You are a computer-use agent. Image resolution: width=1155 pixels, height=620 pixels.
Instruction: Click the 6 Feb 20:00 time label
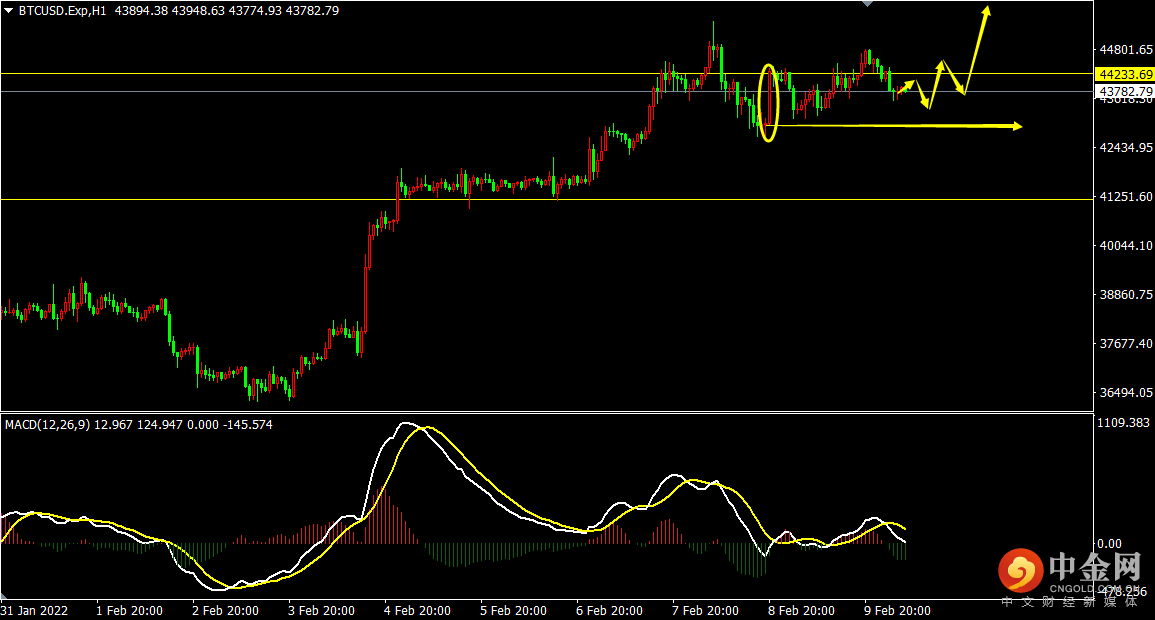pyautogui.click(x=609, y=611)
